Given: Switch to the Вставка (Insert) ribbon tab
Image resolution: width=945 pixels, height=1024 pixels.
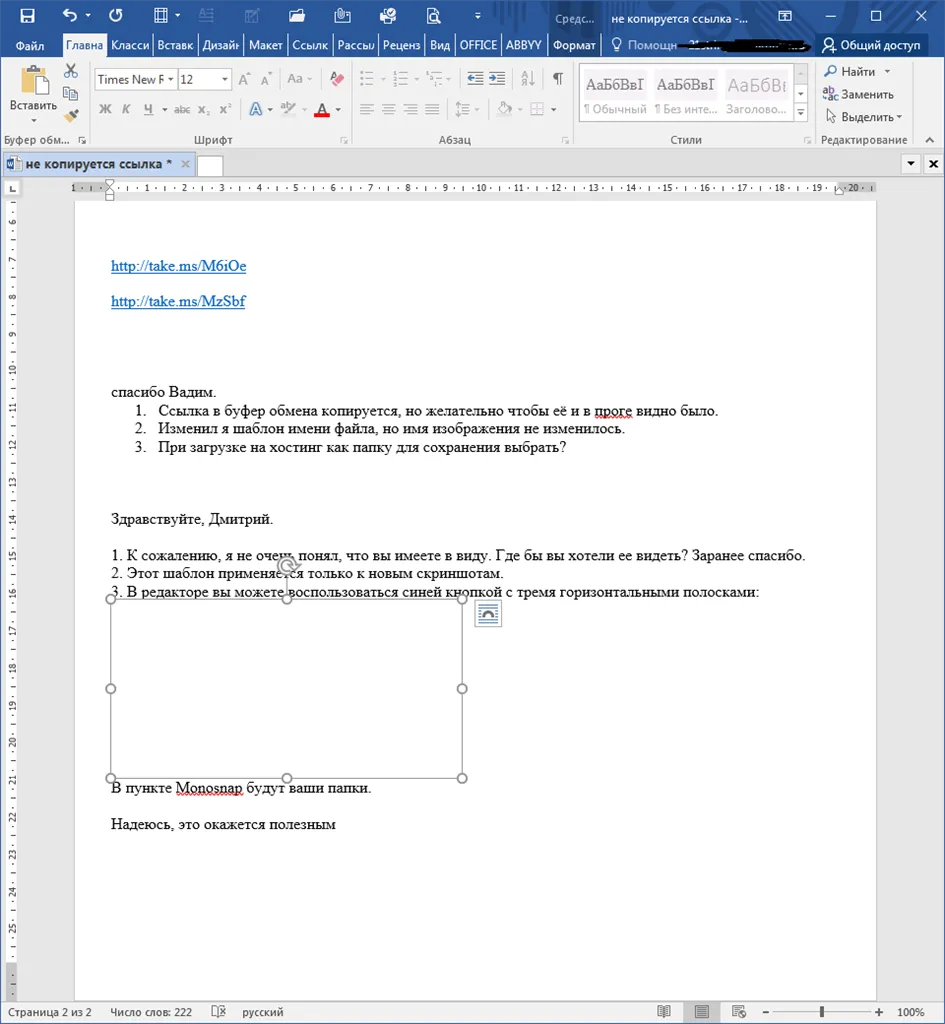Looking at the screenshot, I should (175, 45).
